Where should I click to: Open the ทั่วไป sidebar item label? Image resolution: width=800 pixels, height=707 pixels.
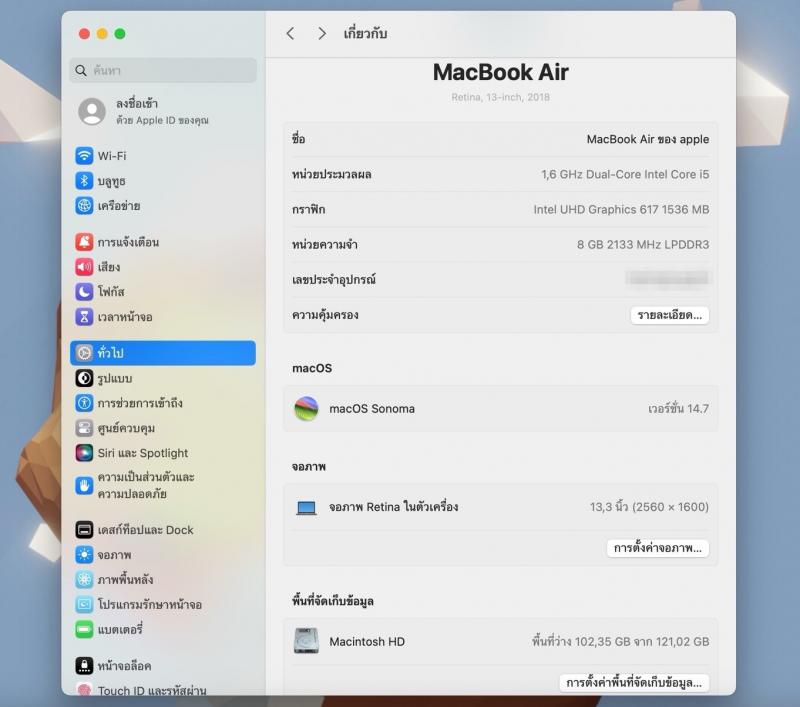pos(111,352)
